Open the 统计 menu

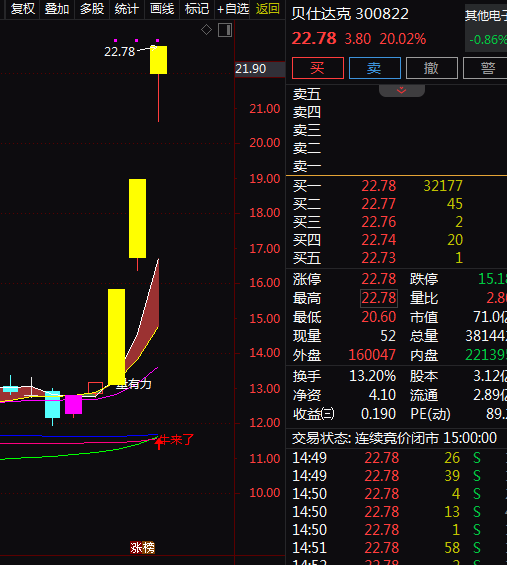point(126,9)
